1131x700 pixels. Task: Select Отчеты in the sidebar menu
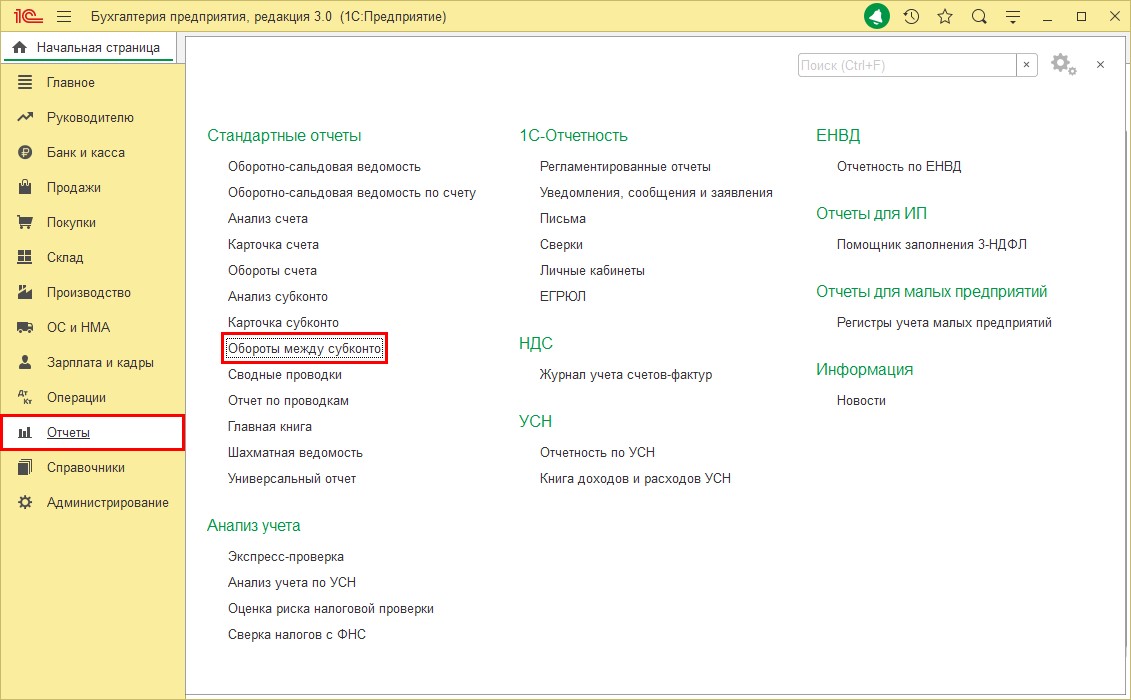point(68,432)
